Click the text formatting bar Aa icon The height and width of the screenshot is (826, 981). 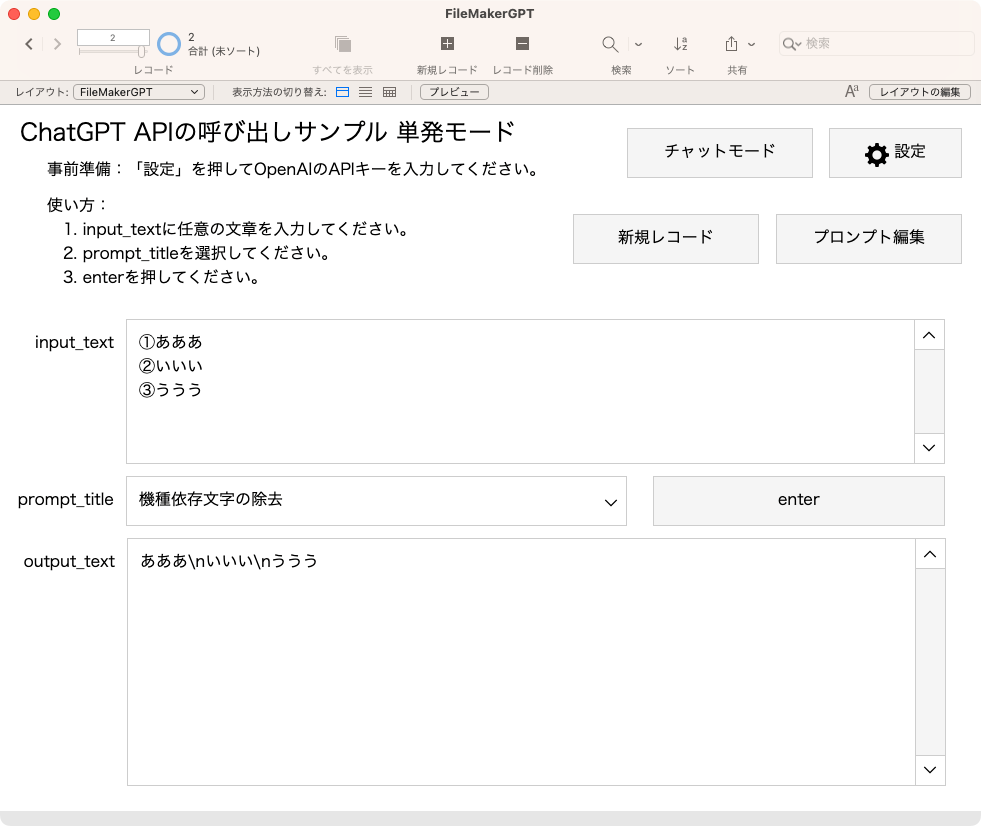pos(851,91)
